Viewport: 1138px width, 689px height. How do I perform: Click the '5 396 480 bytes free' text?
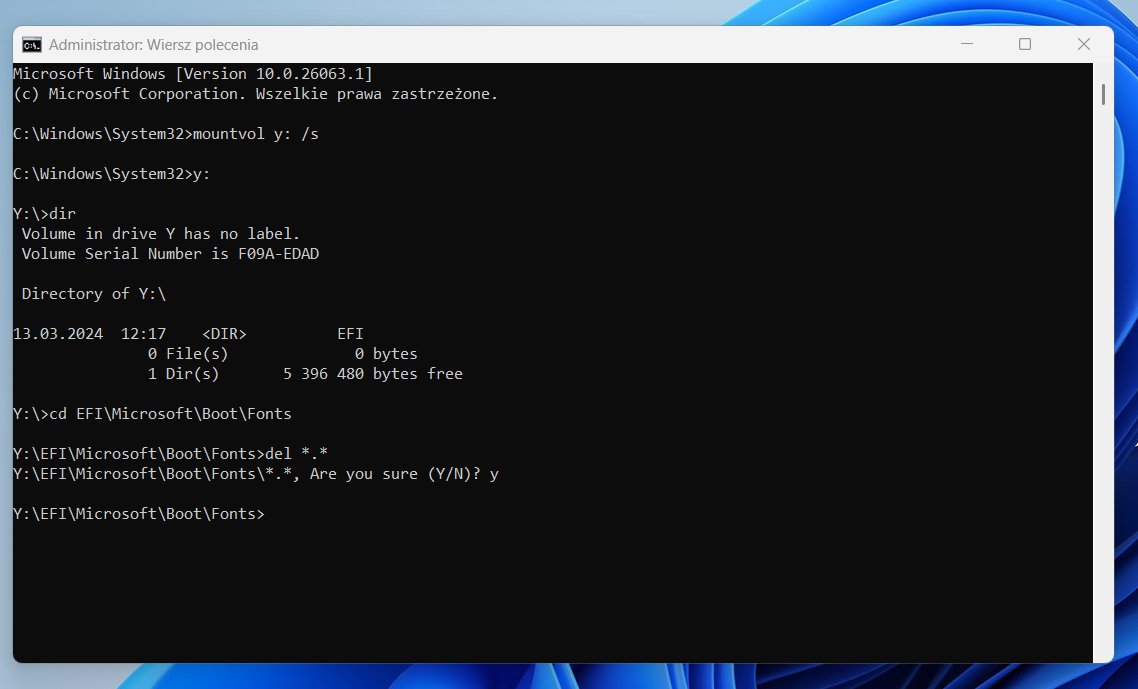click(372, 374)
